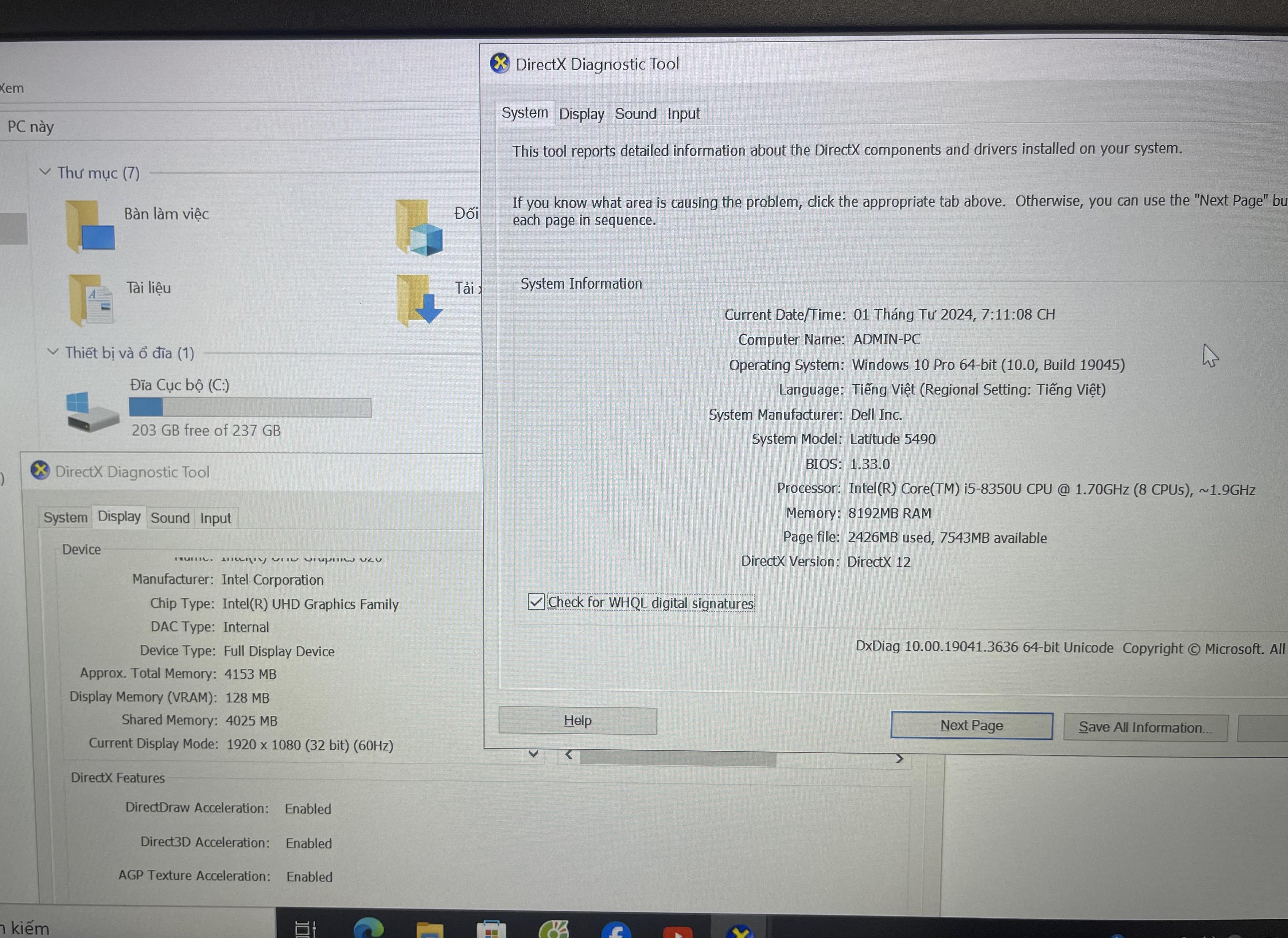
Task: Click DirectX Version value DirectX 12
Action: 879,562
